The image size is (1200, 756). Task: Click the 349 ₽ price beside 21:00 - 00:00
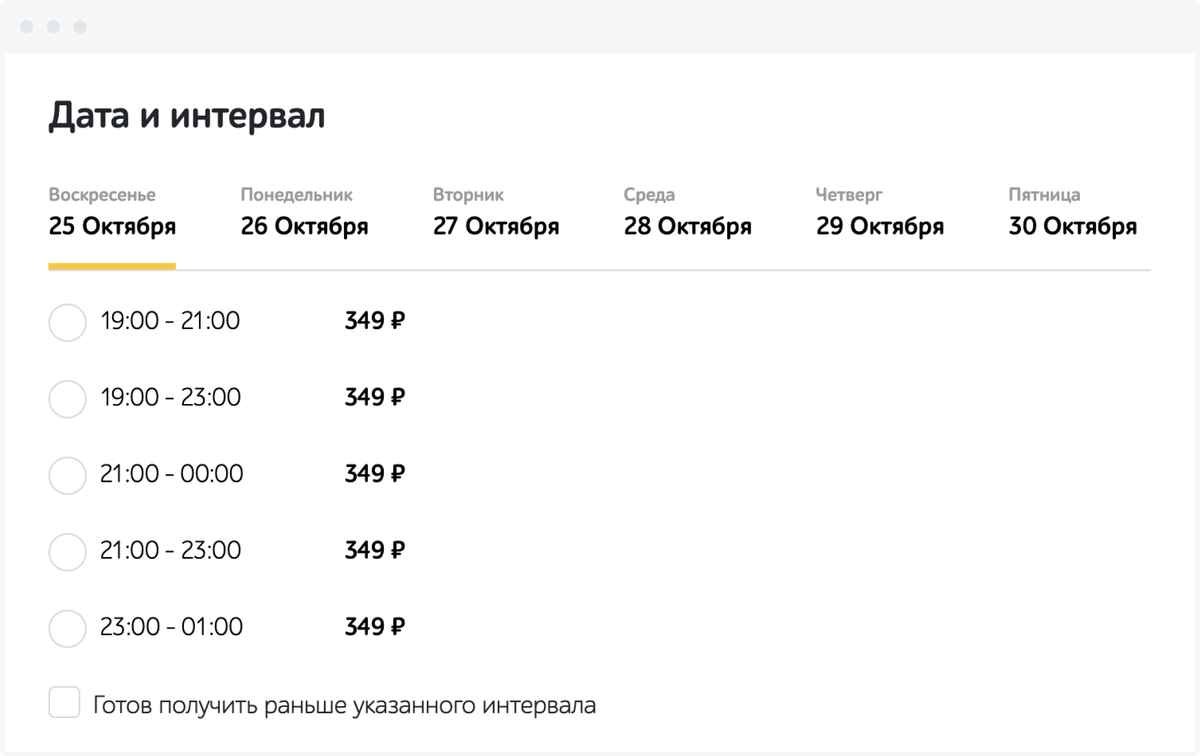[372, 474]
